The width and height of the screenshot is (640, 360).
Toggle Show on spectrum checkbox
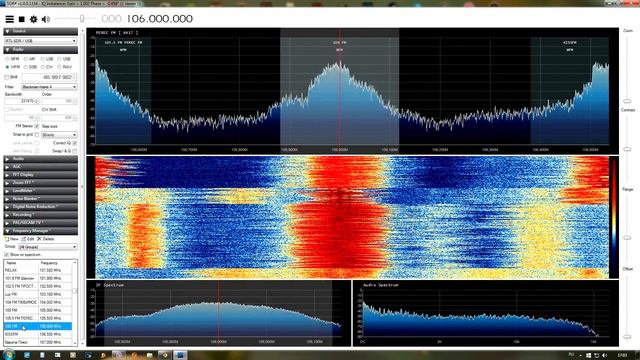click(x=7, y=255)
